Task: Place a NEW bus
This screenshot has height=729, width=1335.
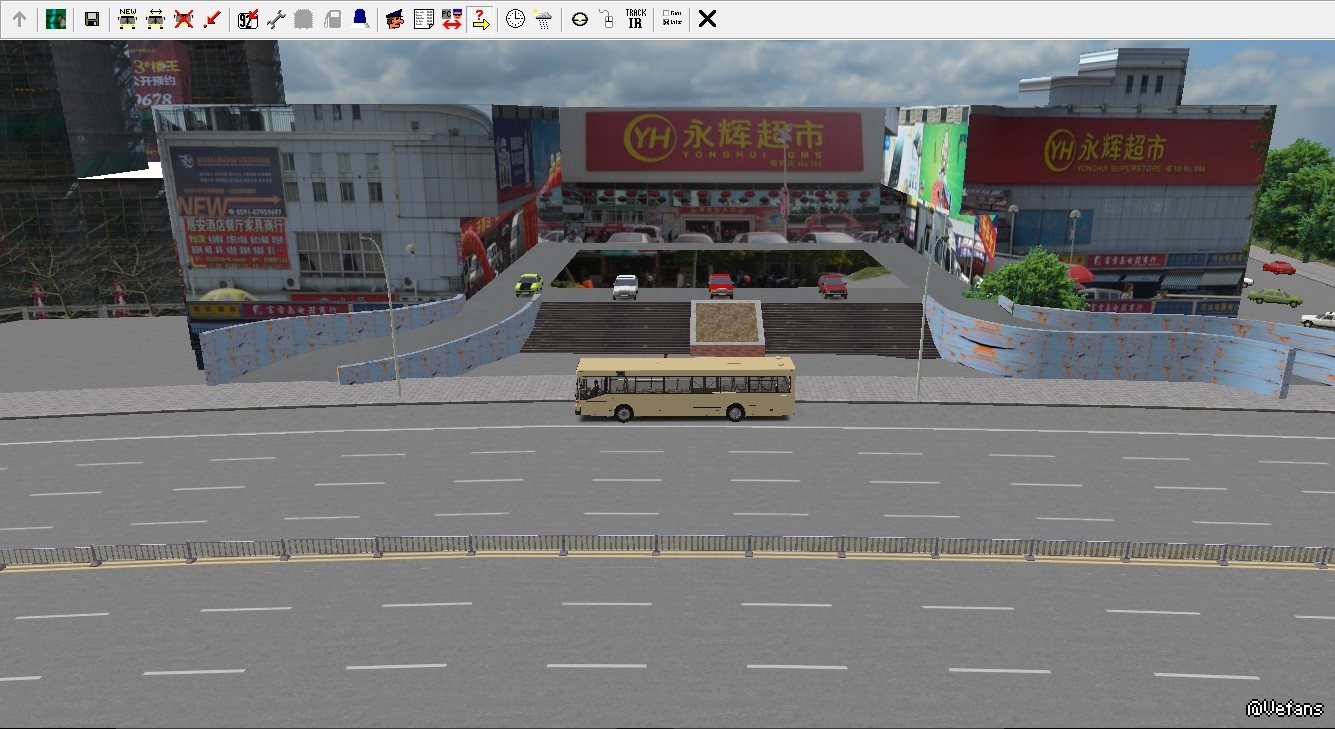Action: pyautogui.click(x=128, y=19)
